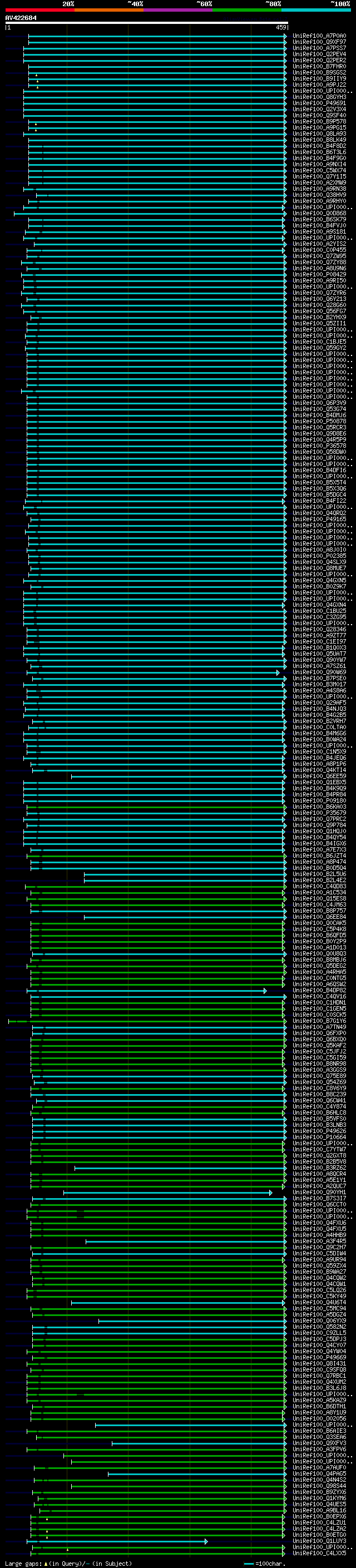Open the UniRef100_B8LK49 entry
Viewport: 356px width, 1568px height.
point(319,140)
